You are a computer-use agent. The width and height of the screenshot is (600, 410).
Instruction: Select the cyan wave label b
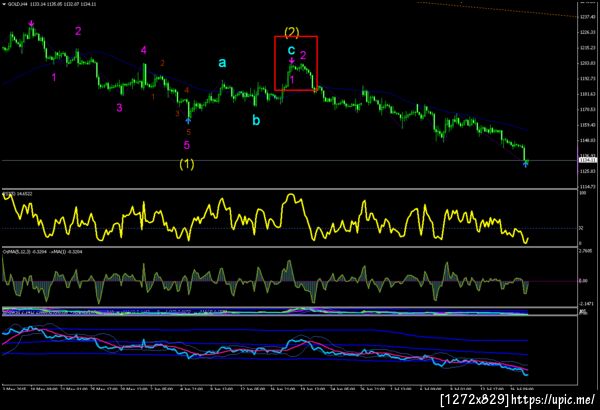click(x=256, y=120)
